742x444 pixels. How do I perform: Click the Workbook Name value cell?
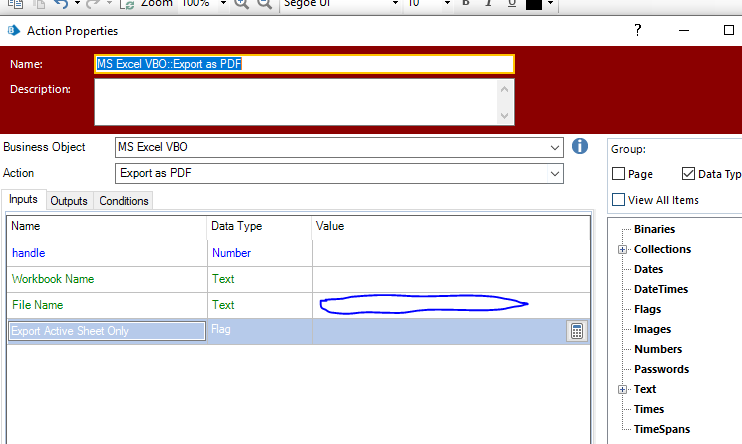tap(451, 279)
